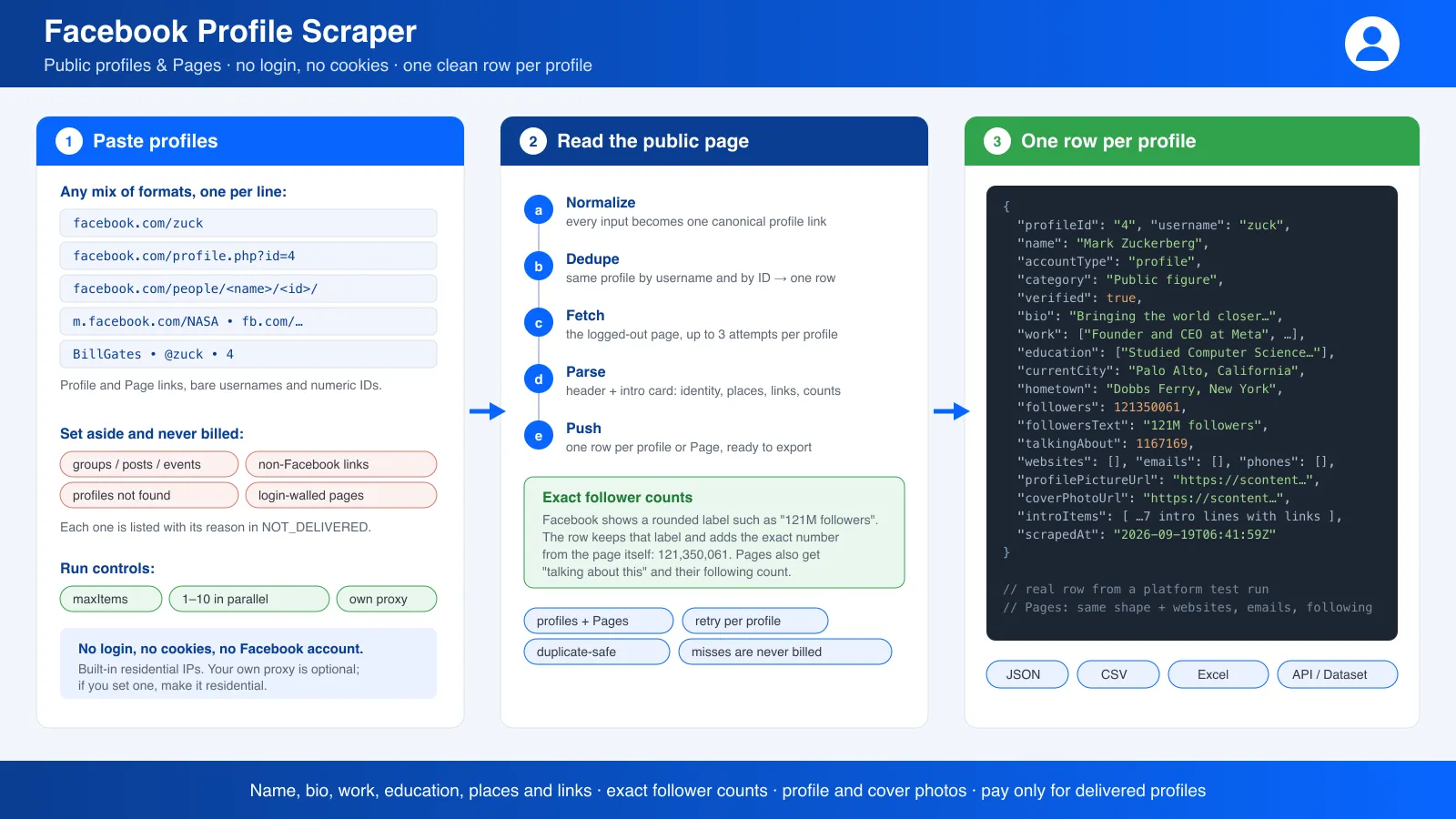The image size is (1456, 819).
Task: Click the 'profiles not found' pill
Action: pos(149,495)
